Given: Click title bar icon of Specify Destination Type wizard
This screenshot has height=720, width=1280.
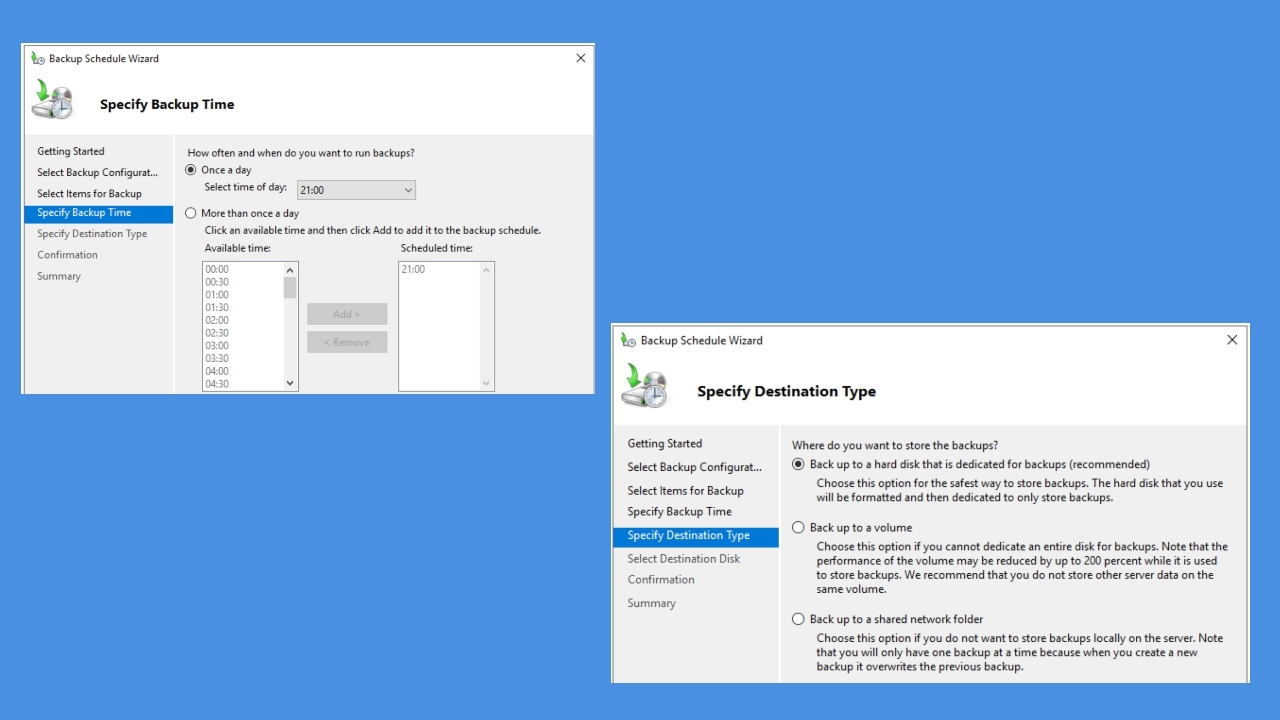Looking at the screenshot, I should [x=628, y=340].
